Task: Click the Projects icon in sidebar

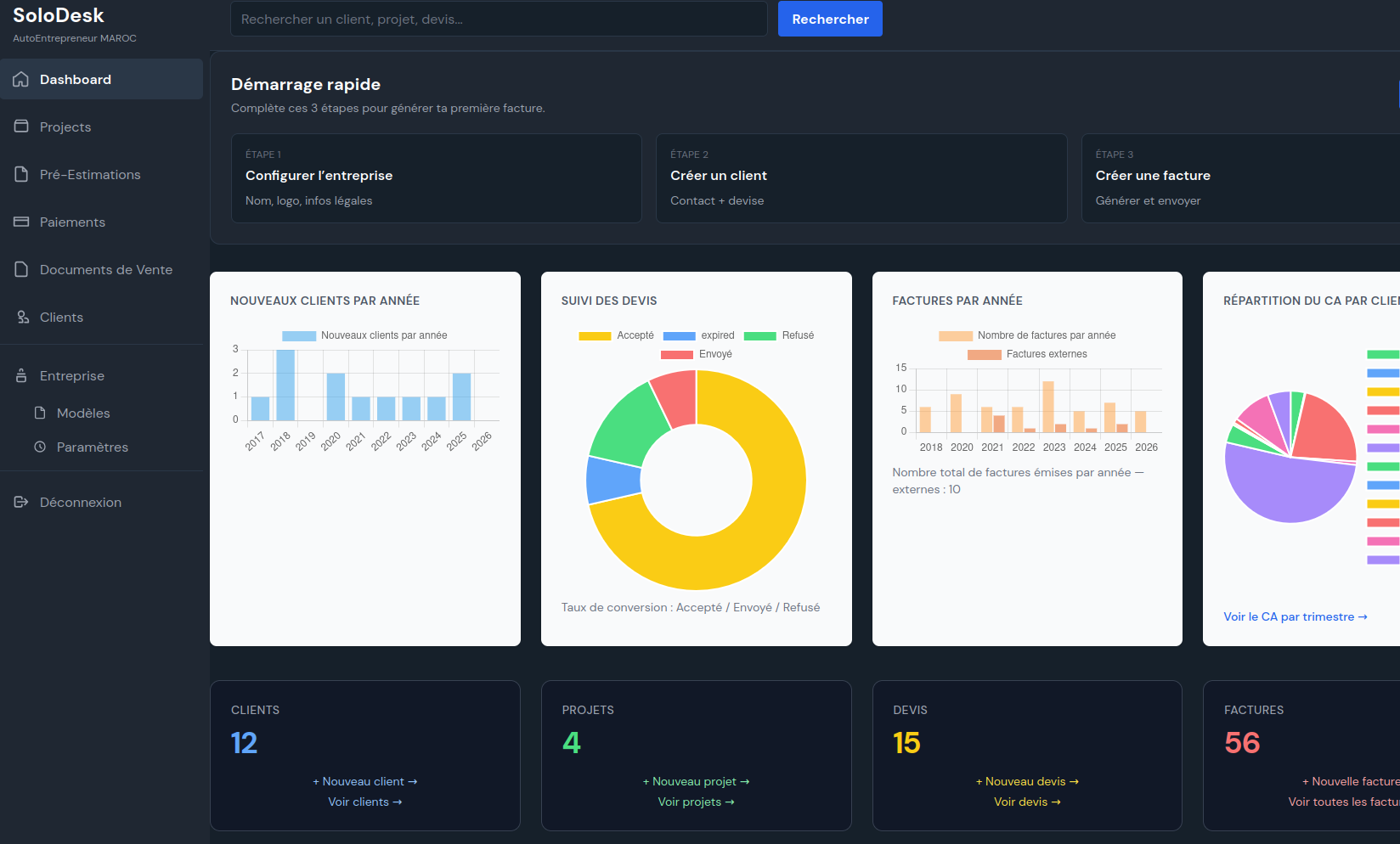Action: pos(21,127)
